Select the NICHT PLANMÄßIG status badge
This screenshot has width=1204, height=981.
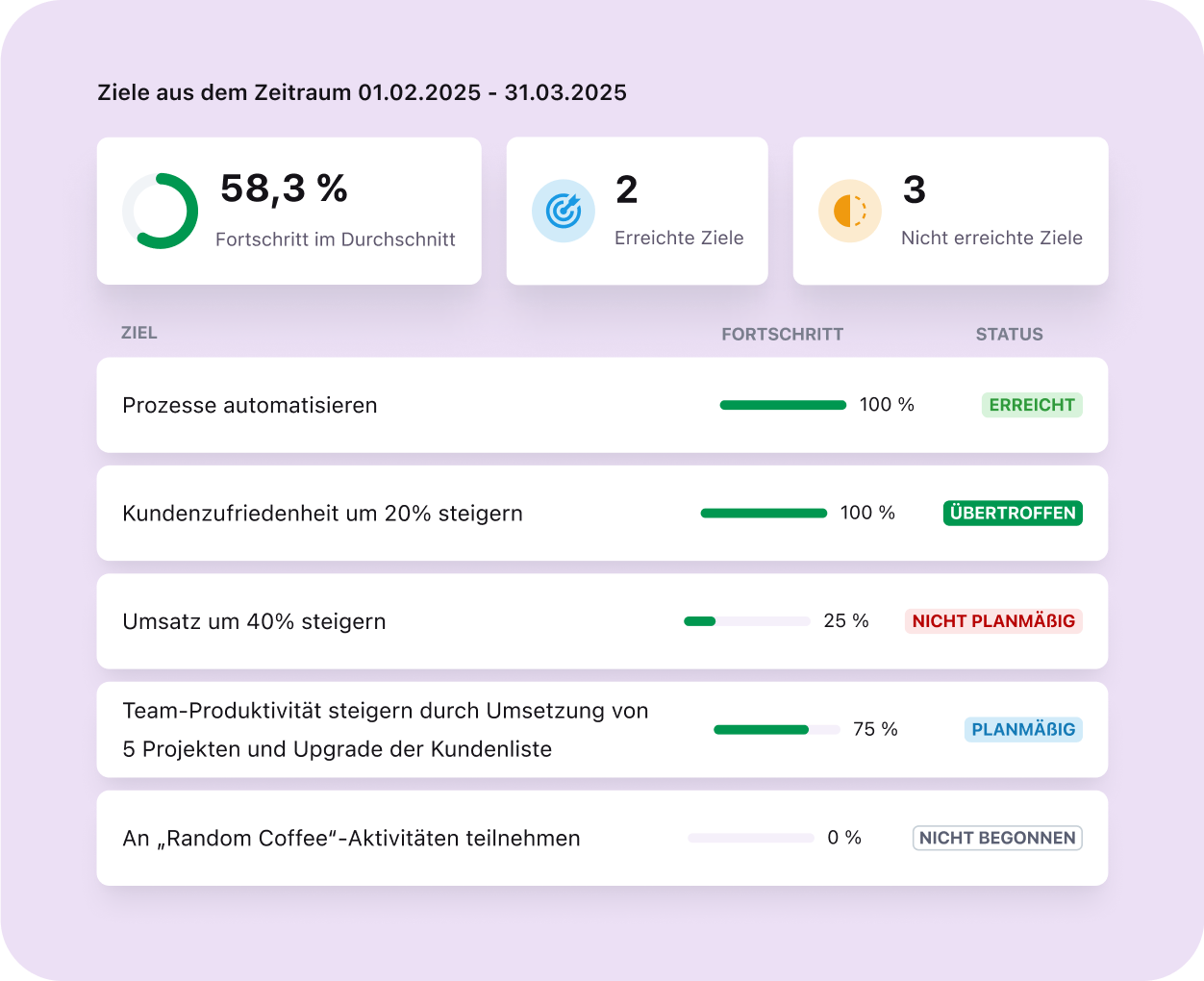993,621
